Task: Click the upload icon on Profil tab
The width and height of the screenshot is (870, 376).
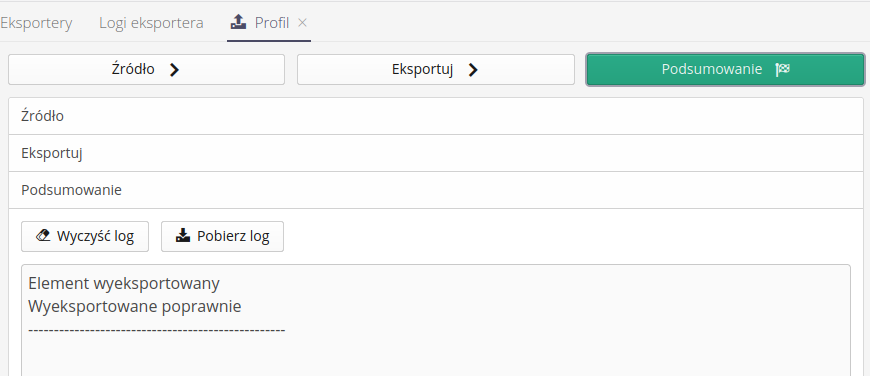Action: coord(238,22)
